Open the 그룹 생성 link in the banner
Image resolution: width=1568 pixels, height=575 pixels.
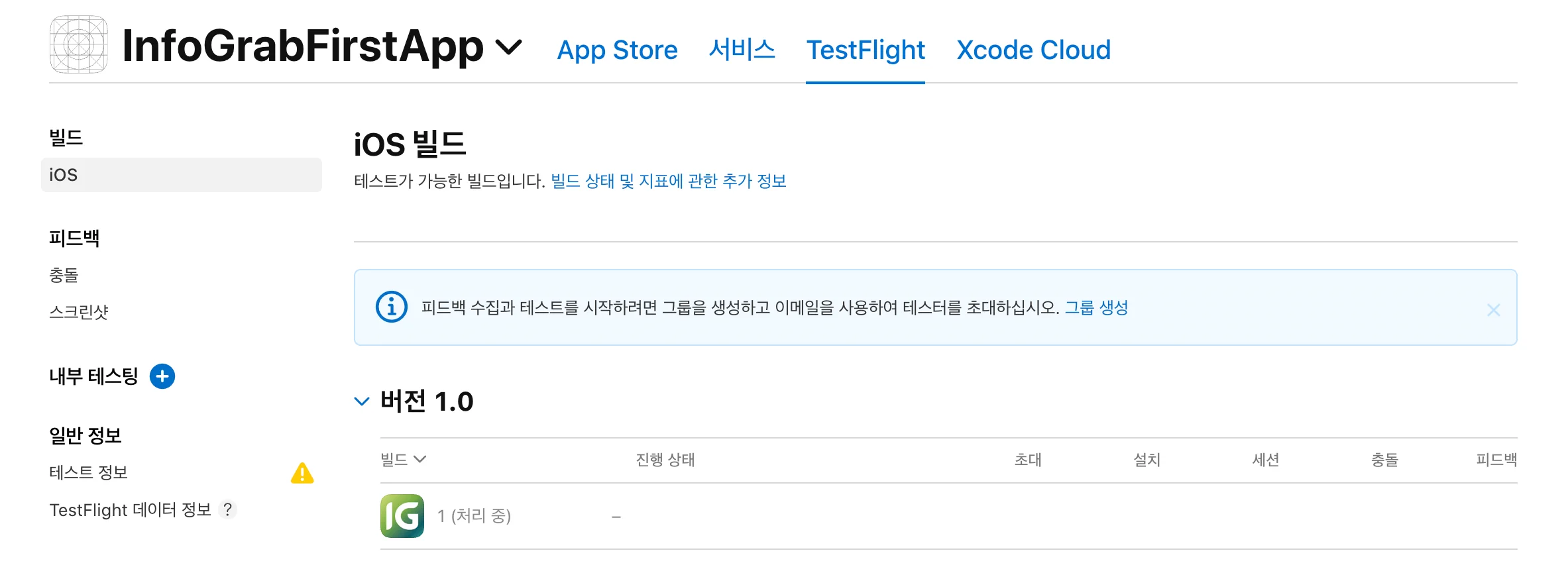(x=1097, y=307)
